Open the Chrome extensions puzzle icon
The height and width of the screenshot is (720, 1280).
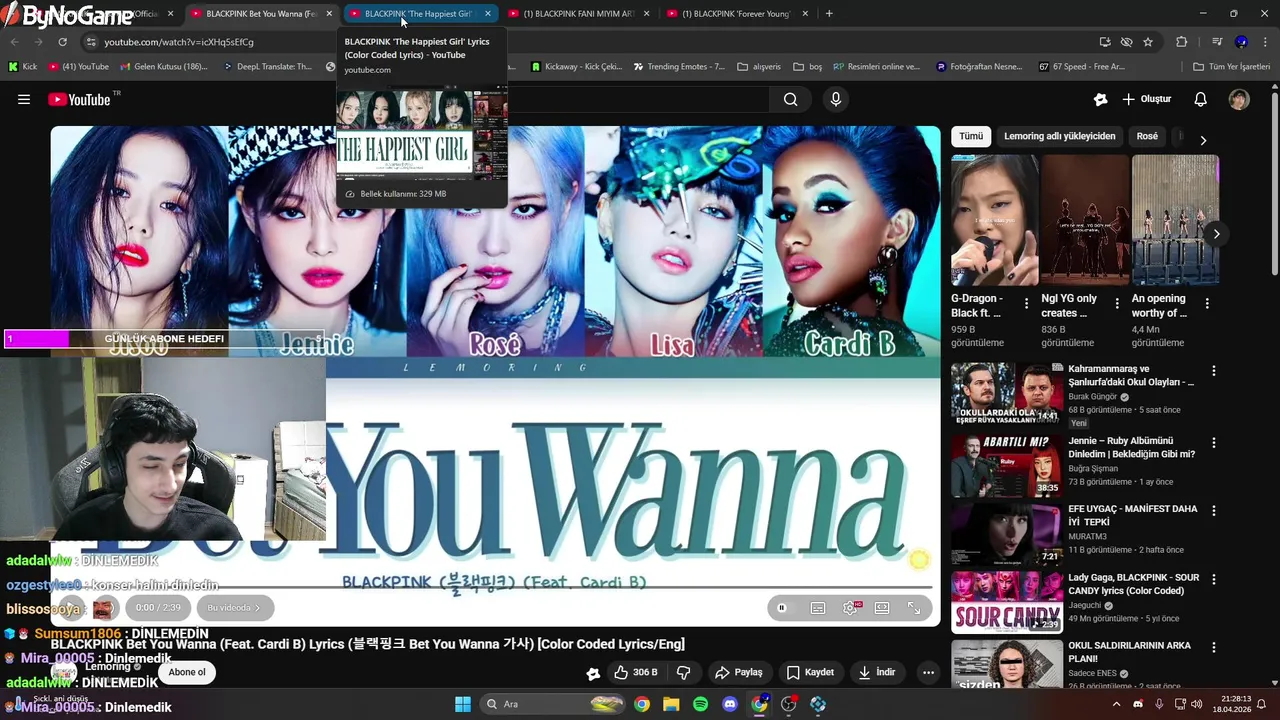click(x=1181, y=42)
